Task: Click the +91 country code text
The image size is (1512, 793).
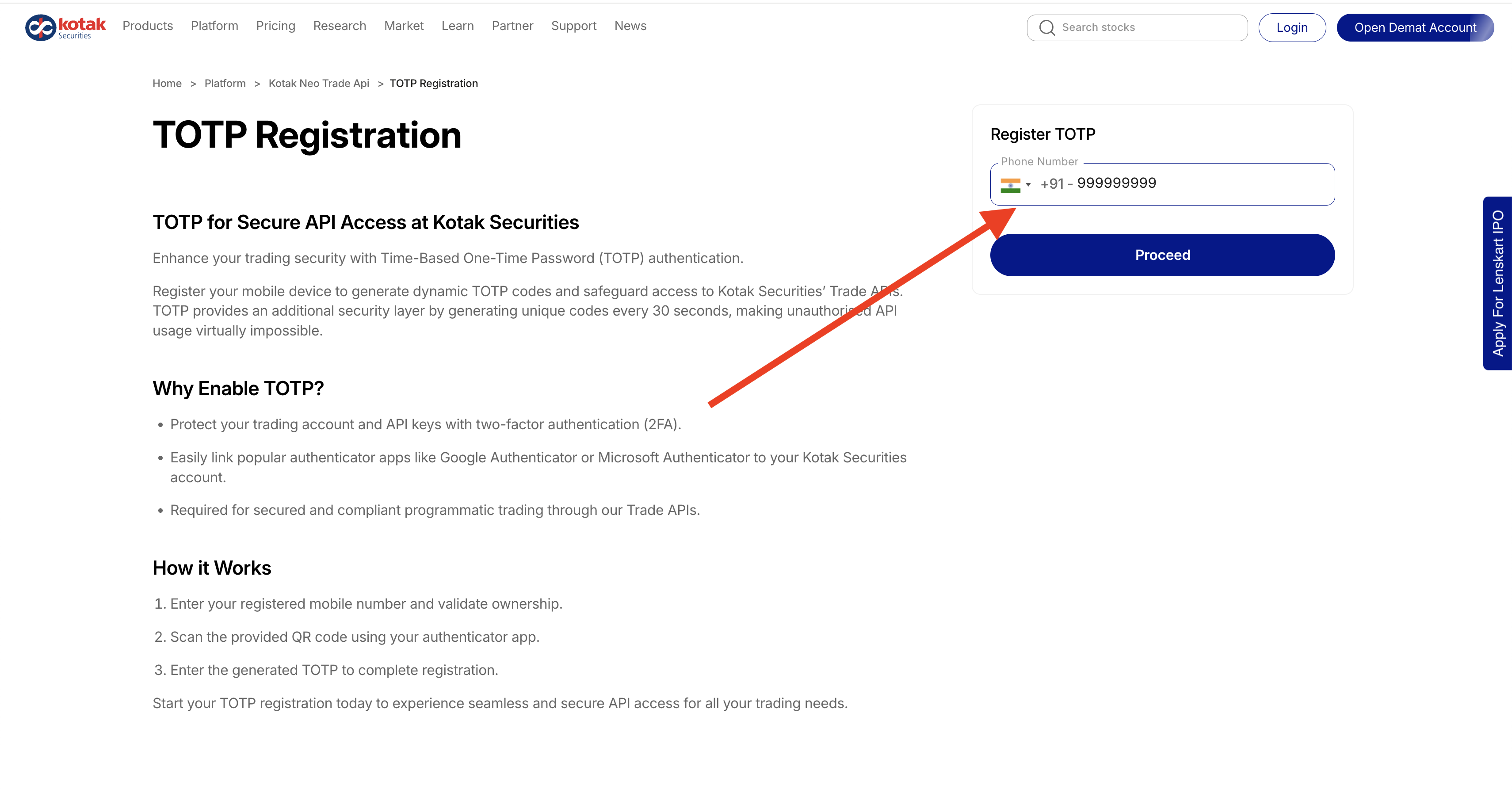Action: pos(1052,184)
